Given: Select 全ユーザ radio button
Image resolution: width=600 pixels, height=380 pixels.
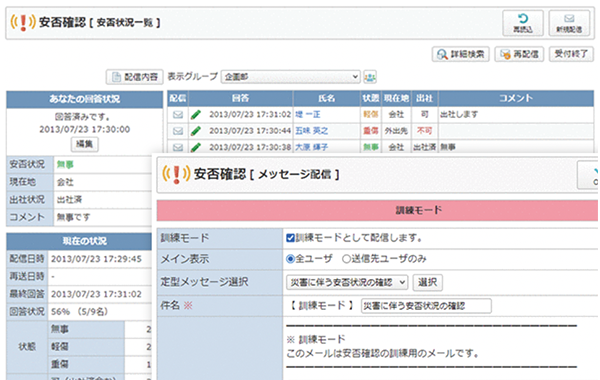Looking at the screenshot, I should pos(290,259).
